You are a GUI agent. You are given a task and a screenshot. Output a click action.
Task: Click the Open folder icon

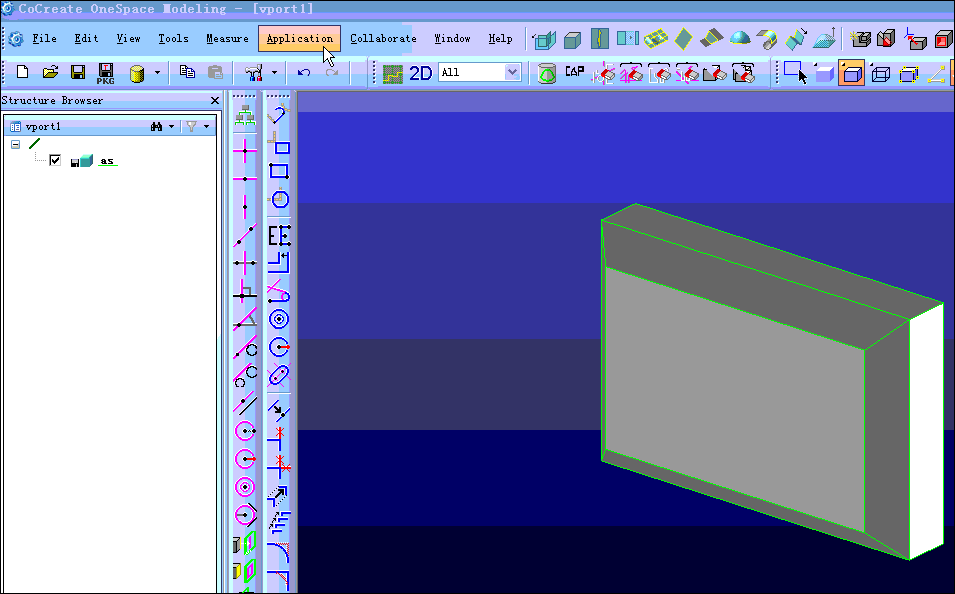click(51, 72)
